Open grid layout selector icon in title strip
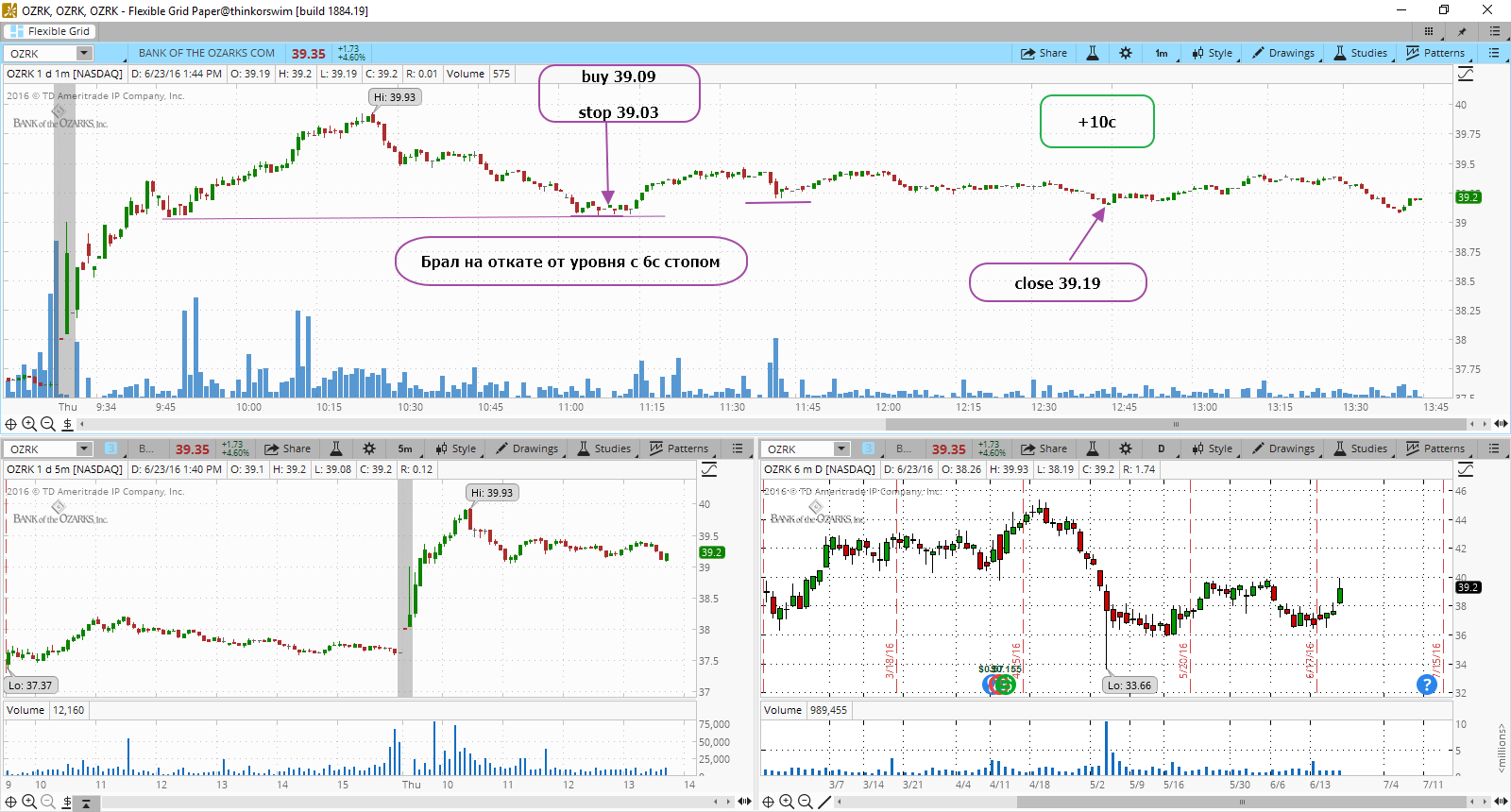The height and width of the screenshot is (812, 1511). 1429,31
